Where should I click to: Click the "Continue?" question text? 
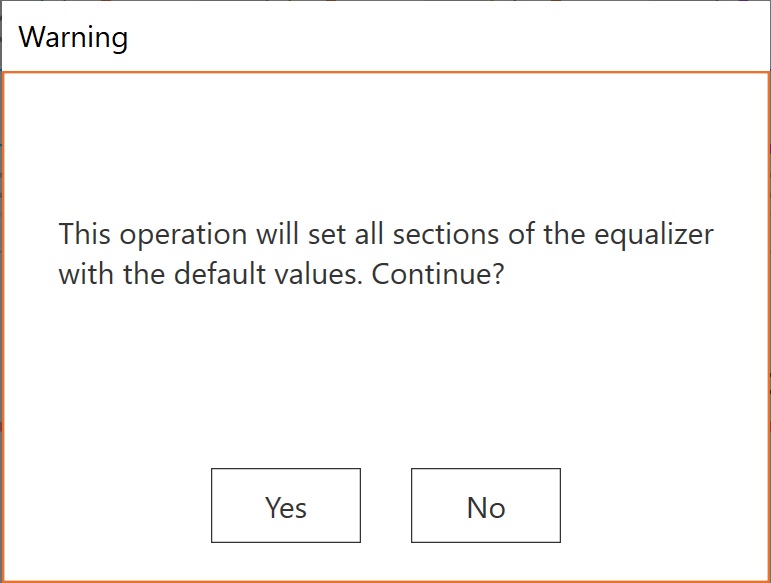coord(436,274)
